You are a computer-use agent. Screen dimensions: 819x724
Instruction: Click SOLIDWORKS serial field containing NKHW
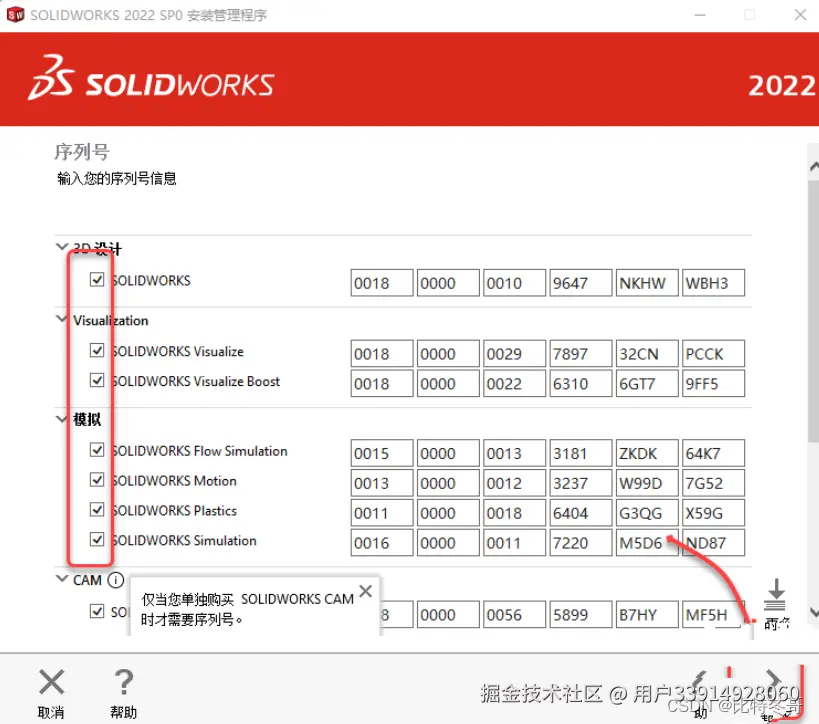pos(647,283)
